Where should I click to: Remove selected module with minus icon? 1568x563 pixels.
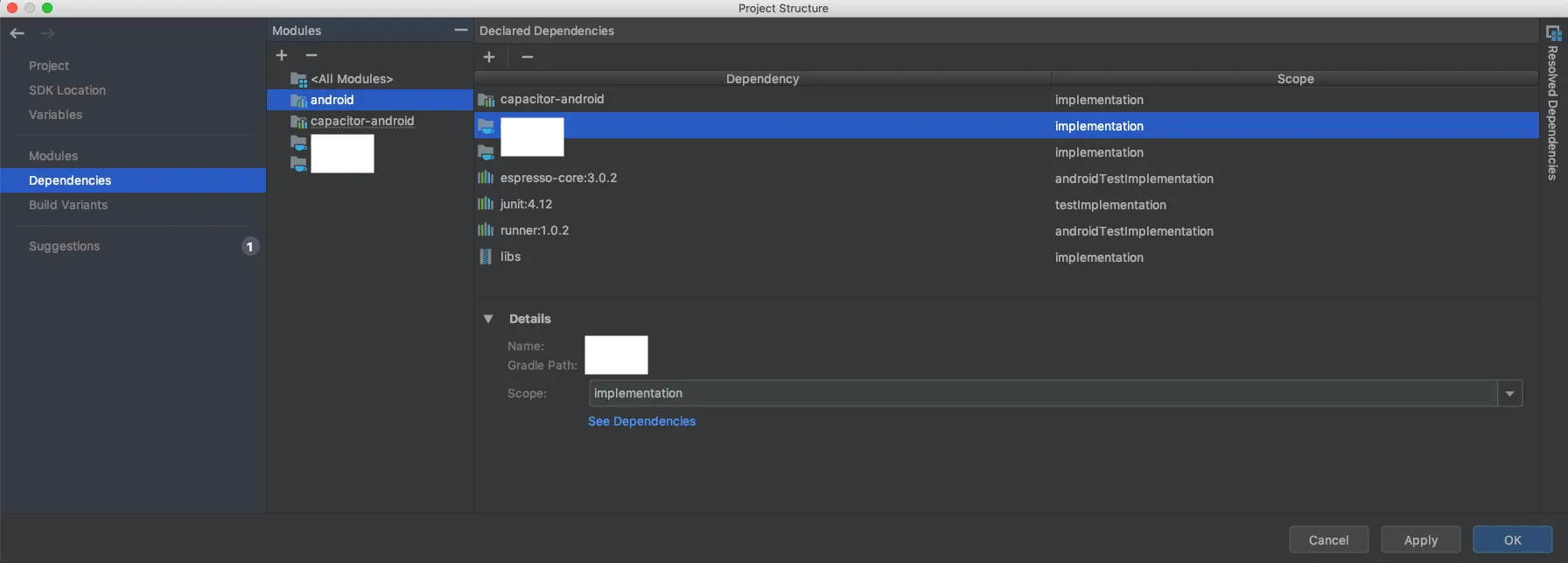311,55
